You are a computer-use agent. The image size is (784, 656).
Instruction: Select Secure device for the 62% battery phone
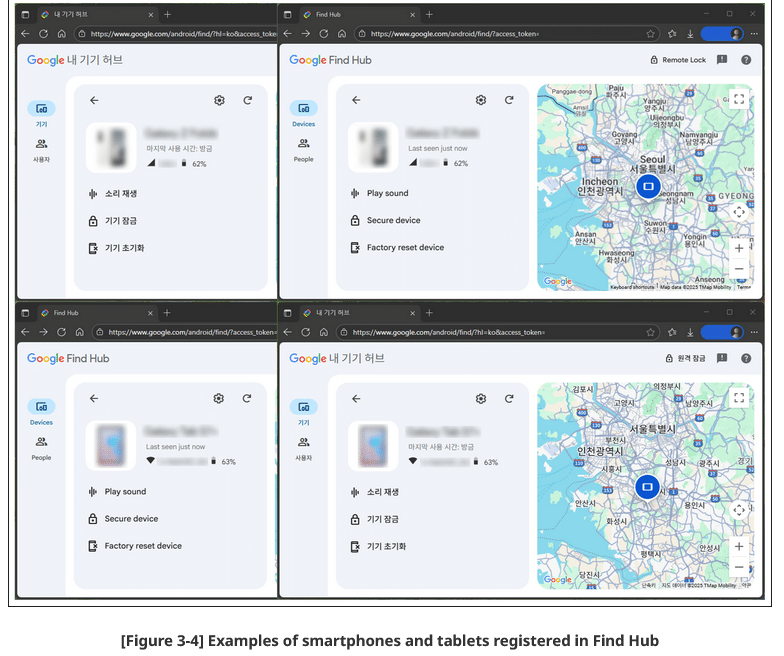392,221
